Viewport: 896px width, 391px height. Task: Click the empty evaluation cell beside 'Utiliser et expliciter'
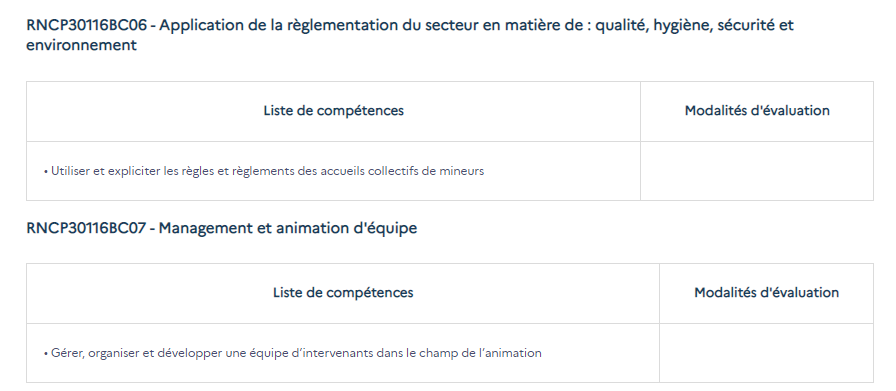point(757,171)
